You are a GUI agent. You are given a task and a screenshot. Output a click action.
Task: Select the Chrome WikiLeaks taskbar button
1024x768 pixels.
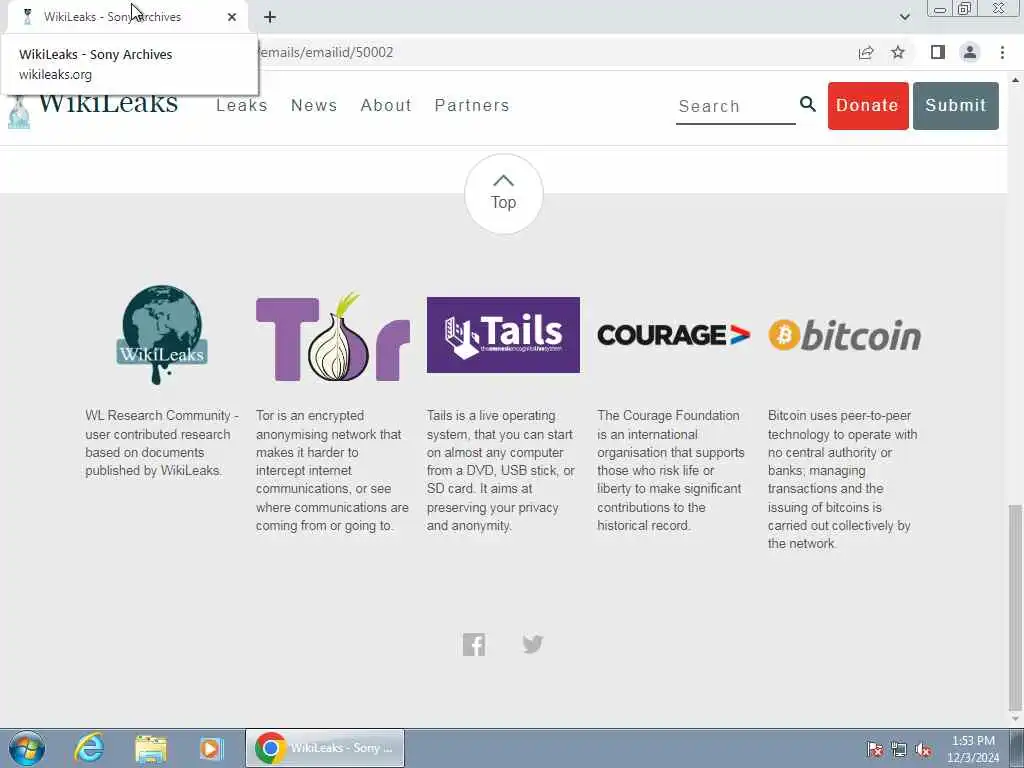coord(325,748)
